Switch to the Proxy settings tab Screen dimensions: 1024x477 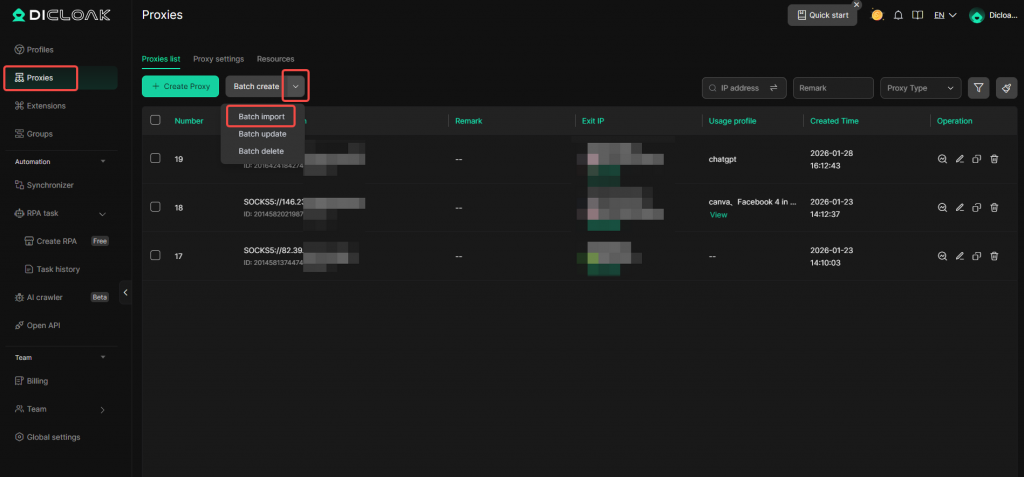[x=218, y=59]
